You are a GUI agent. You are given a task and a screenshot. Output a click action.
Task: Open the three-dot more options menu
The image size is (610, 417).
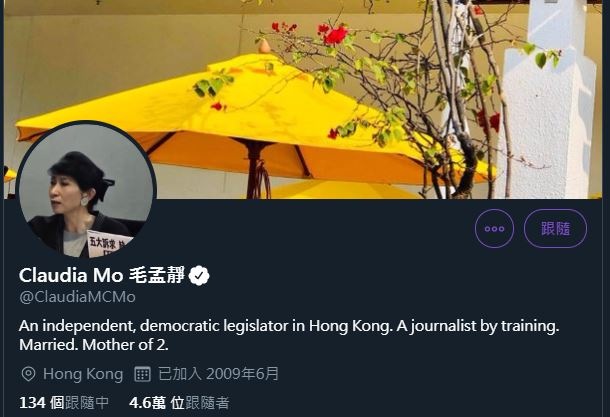(x=494, y=228)
